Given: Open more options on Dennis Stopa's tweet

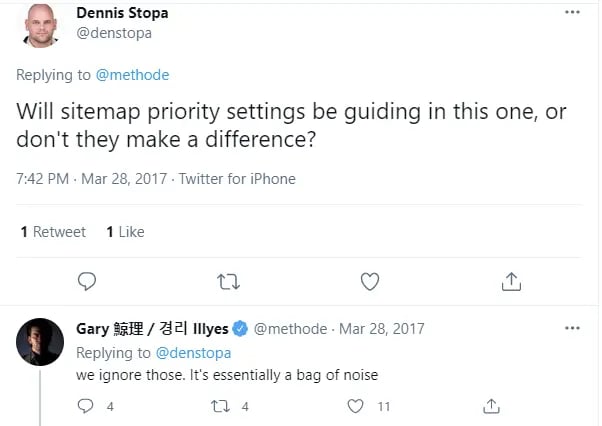Looking at the screenshot, I should [x=572, y=13].
